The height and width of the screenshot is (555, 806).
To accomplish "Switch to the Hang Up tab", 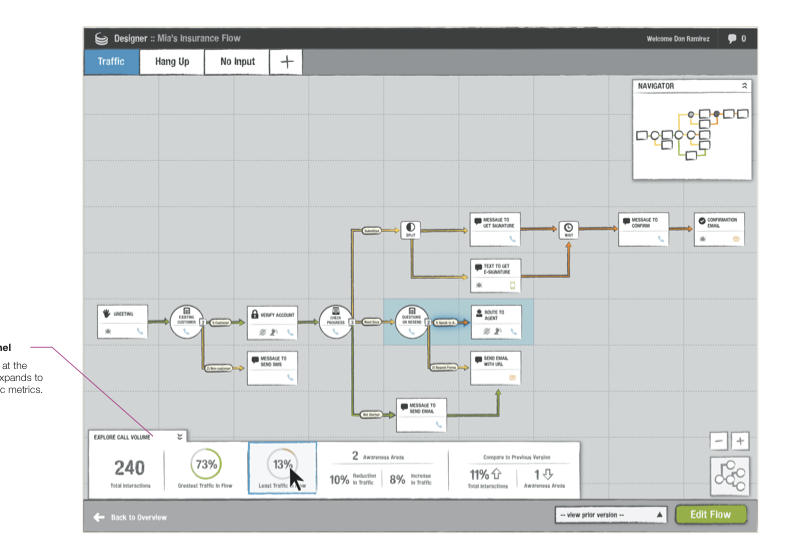I will (x=172, y=62).
